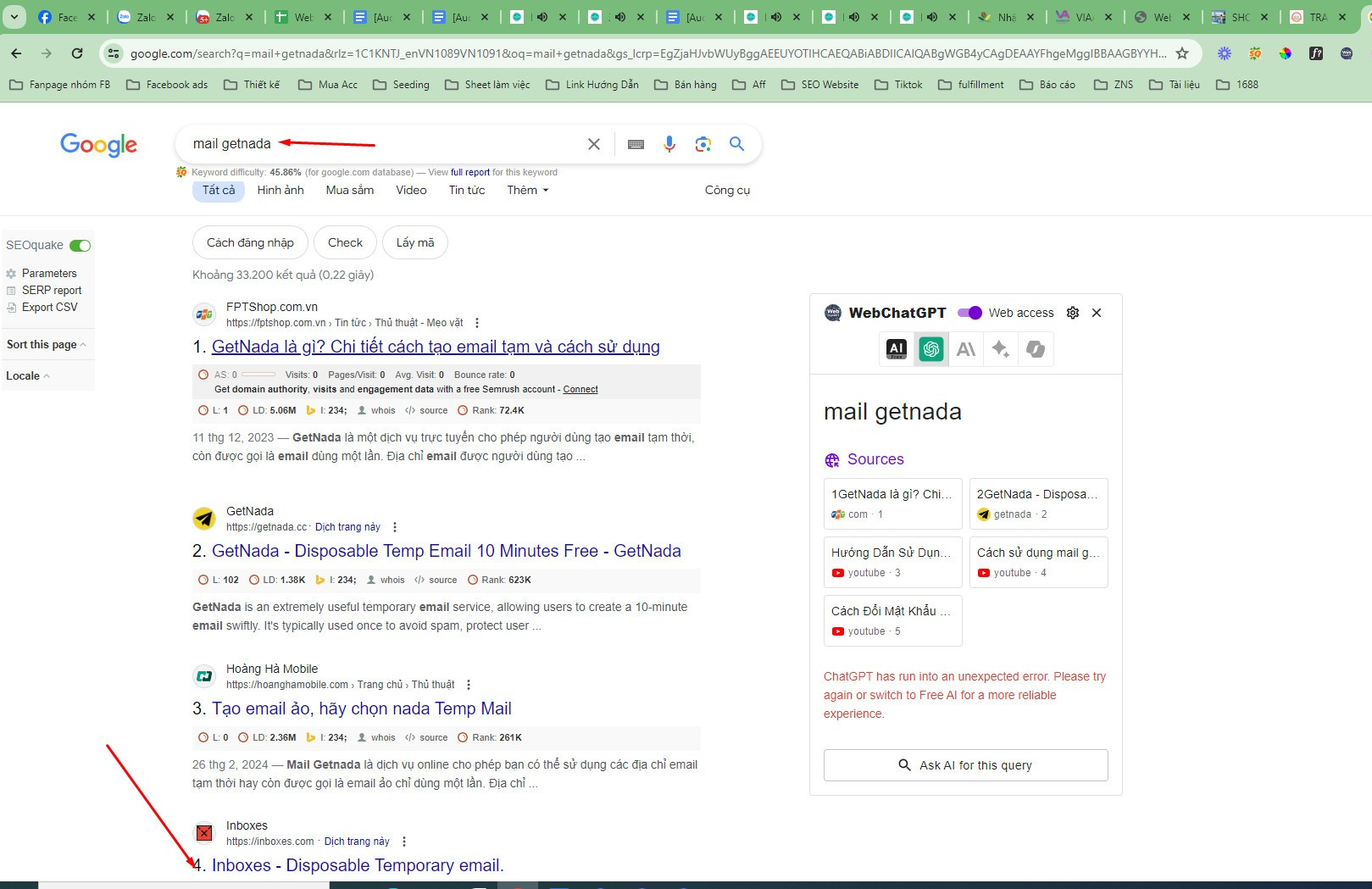Toggle Web access in WebChatGPT
1372x889 pixels.
coord(969,313)
